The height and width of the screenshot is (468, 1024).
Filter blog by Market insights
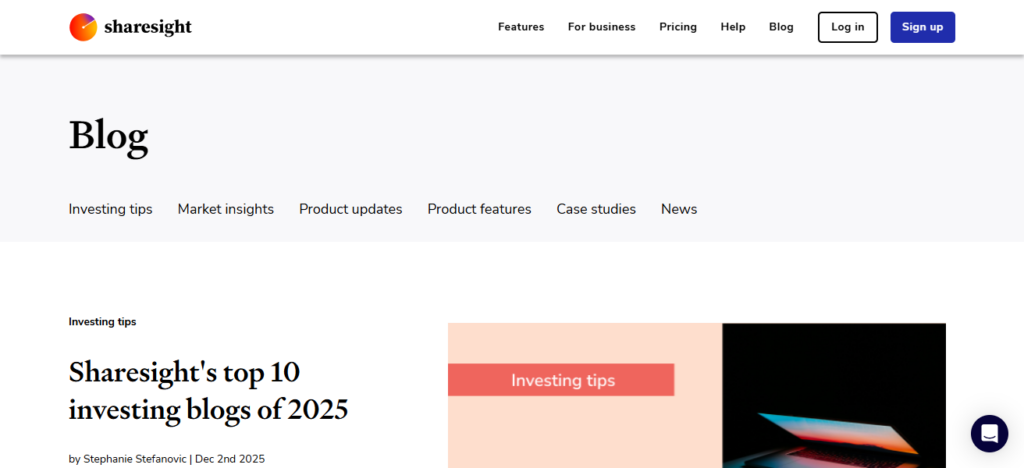tap(225, 209)
